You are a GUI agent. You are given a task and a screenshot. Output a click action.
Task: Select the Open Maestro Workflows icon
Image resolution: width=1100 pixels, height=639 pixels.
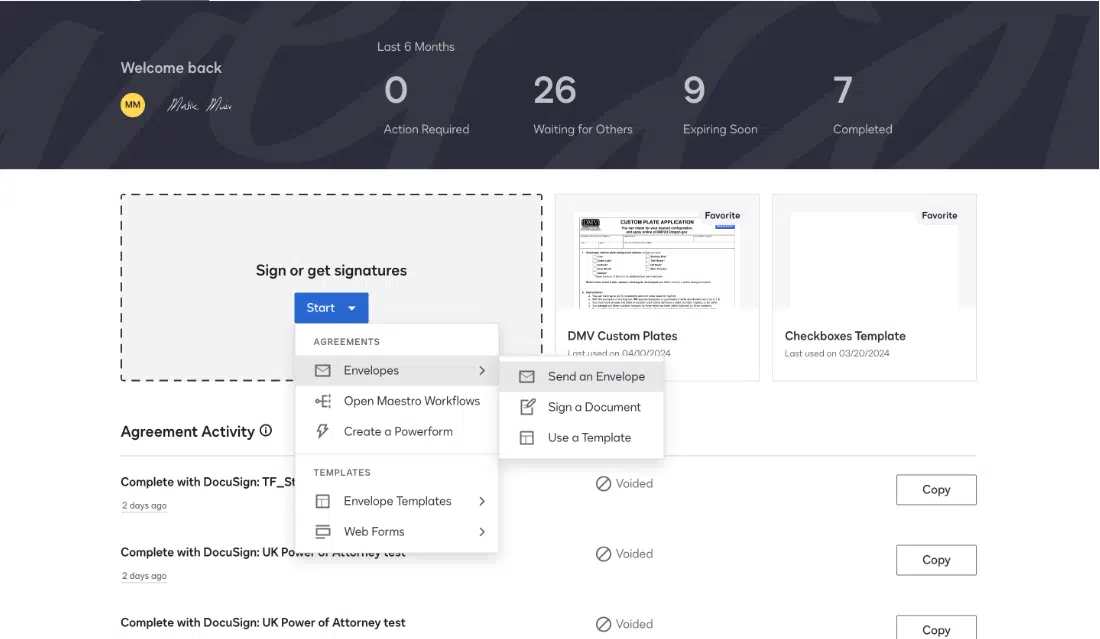tap(322, 401)
